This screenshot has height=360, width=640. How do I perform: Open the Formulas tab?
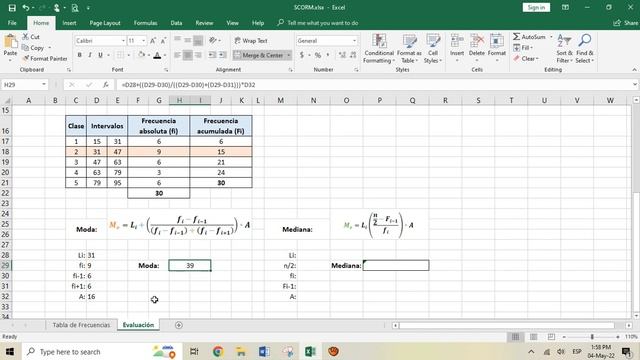146,23
